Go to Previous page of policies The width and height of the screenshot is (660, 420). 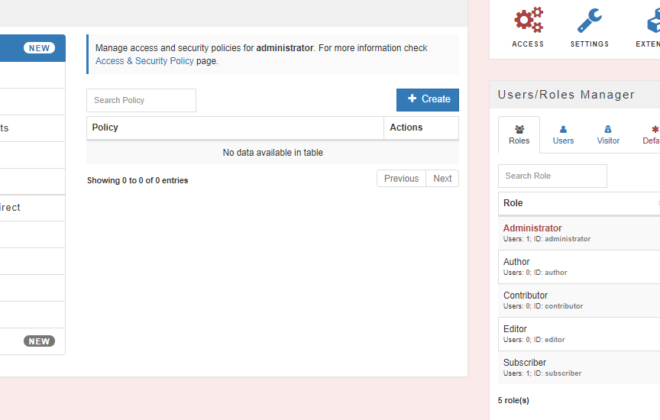point(401,178)
